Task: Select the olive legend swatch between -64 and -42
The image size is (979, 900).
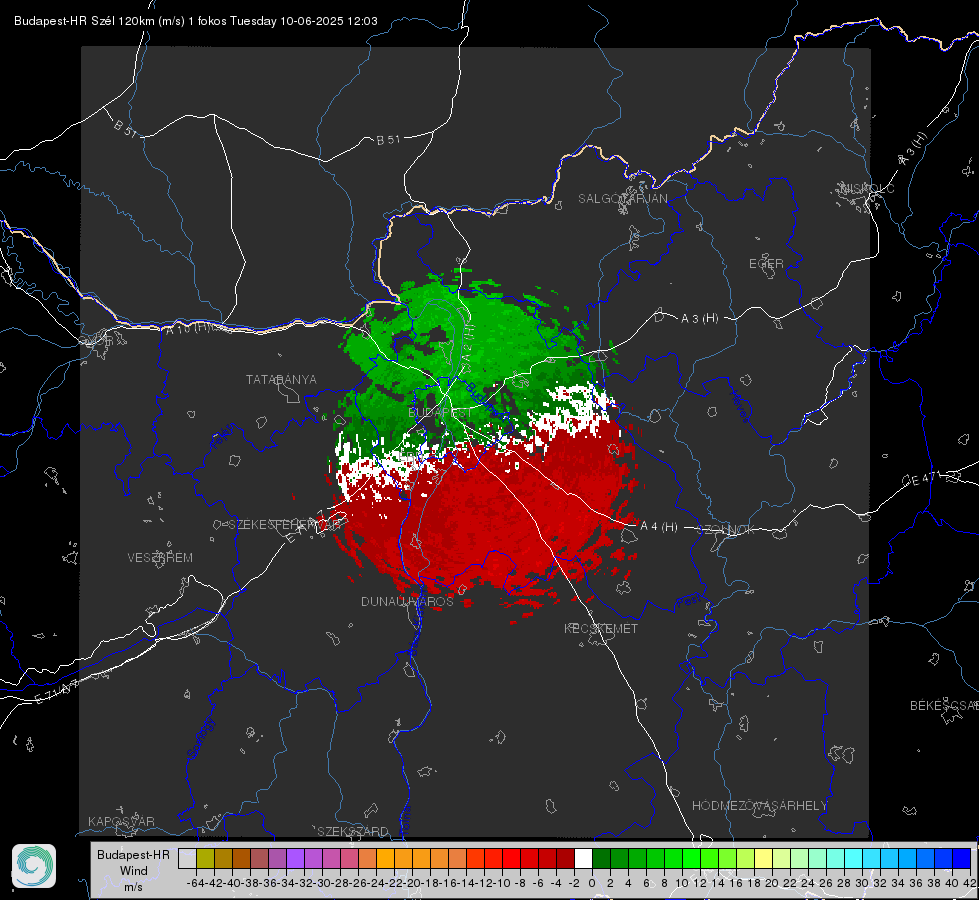Action: tap(205, 858)
